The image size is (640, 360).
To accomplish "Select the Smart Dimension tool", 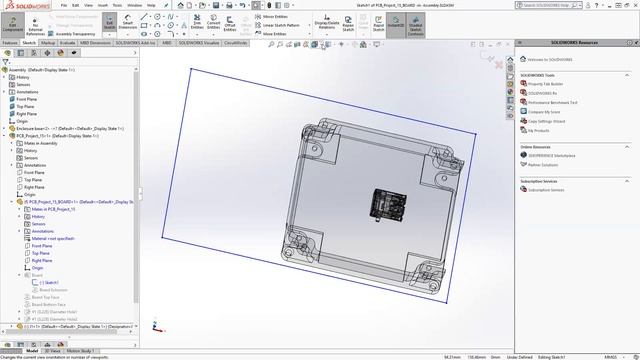I will 127,22.
